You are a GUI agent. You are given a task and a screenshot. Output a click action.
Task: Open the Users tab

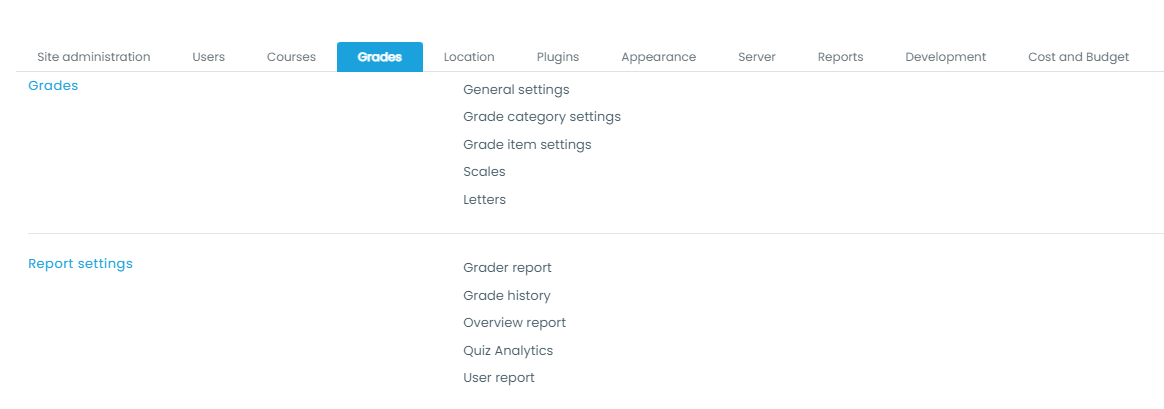tap(208, 57)
